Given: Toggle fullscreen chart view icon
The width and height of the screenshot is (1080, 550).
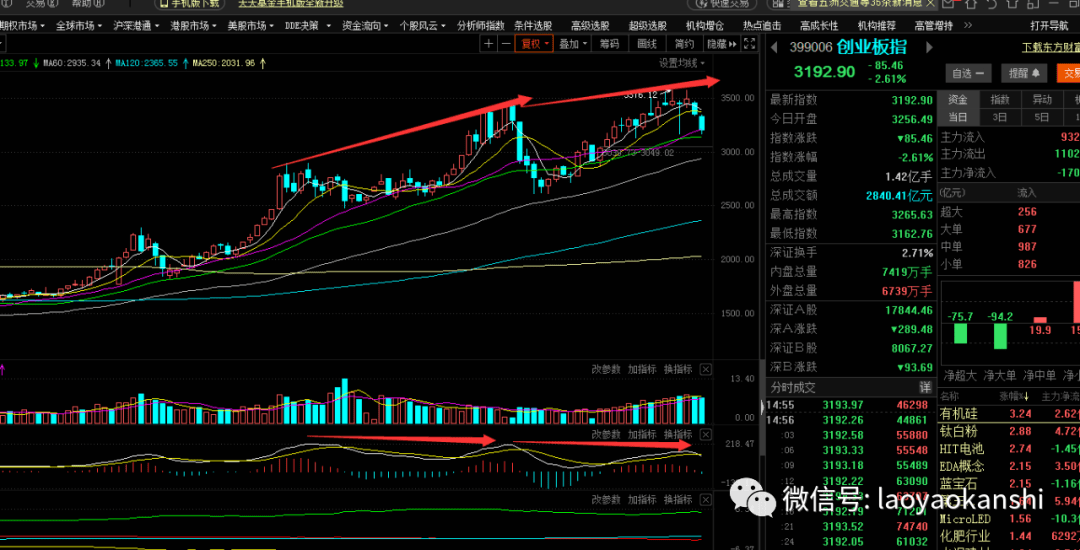Looking at the screenshot, I should point(750,44).
